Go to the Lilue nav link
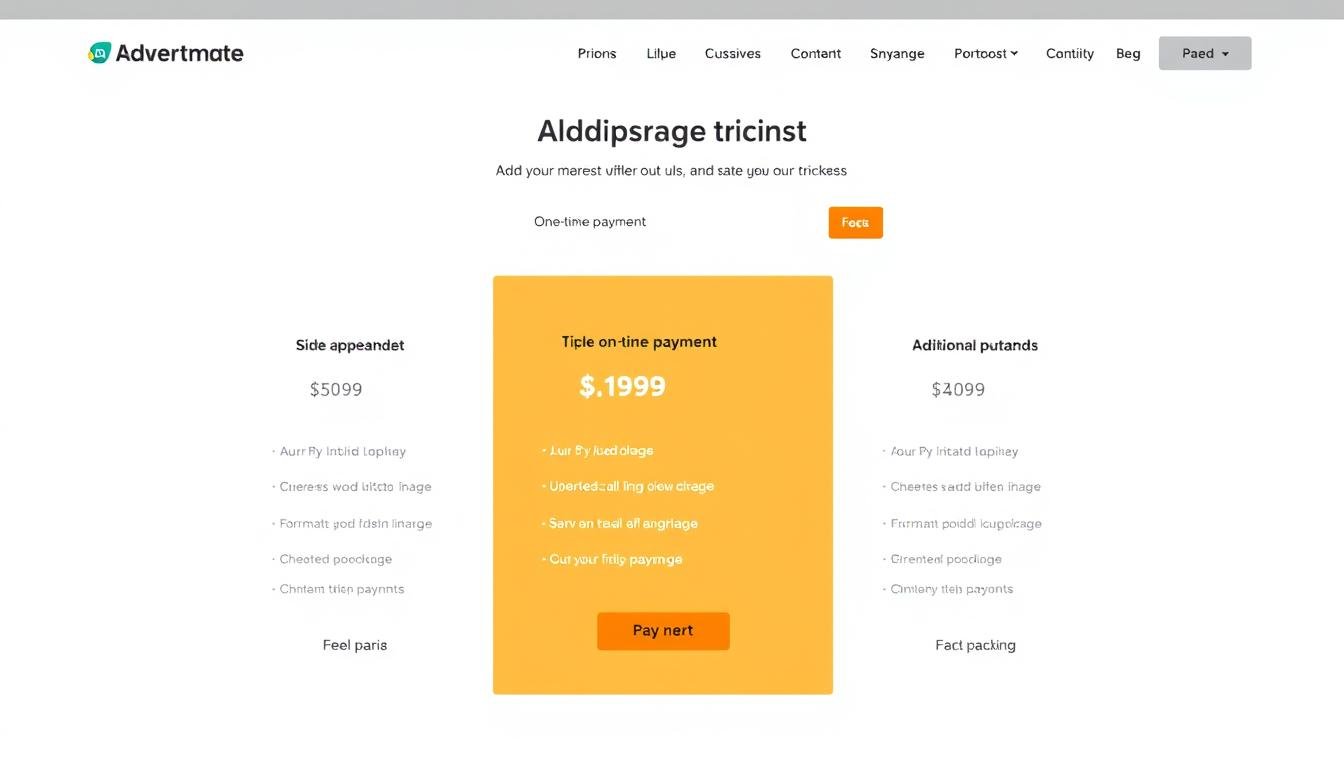Viewport: 1344px width, 768px height. coord(661,54)
